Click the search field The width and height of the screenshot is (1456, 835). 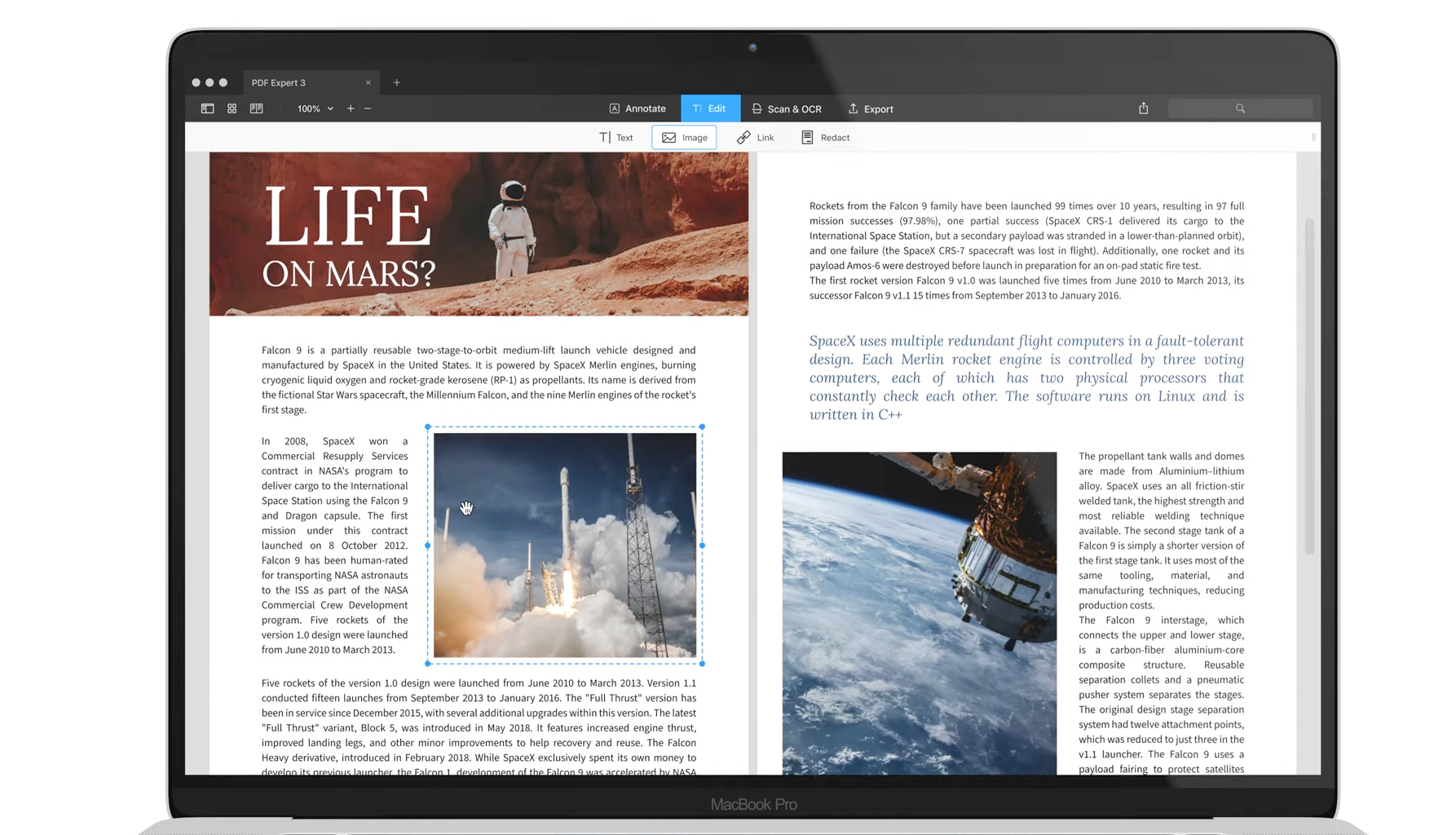1240,108
